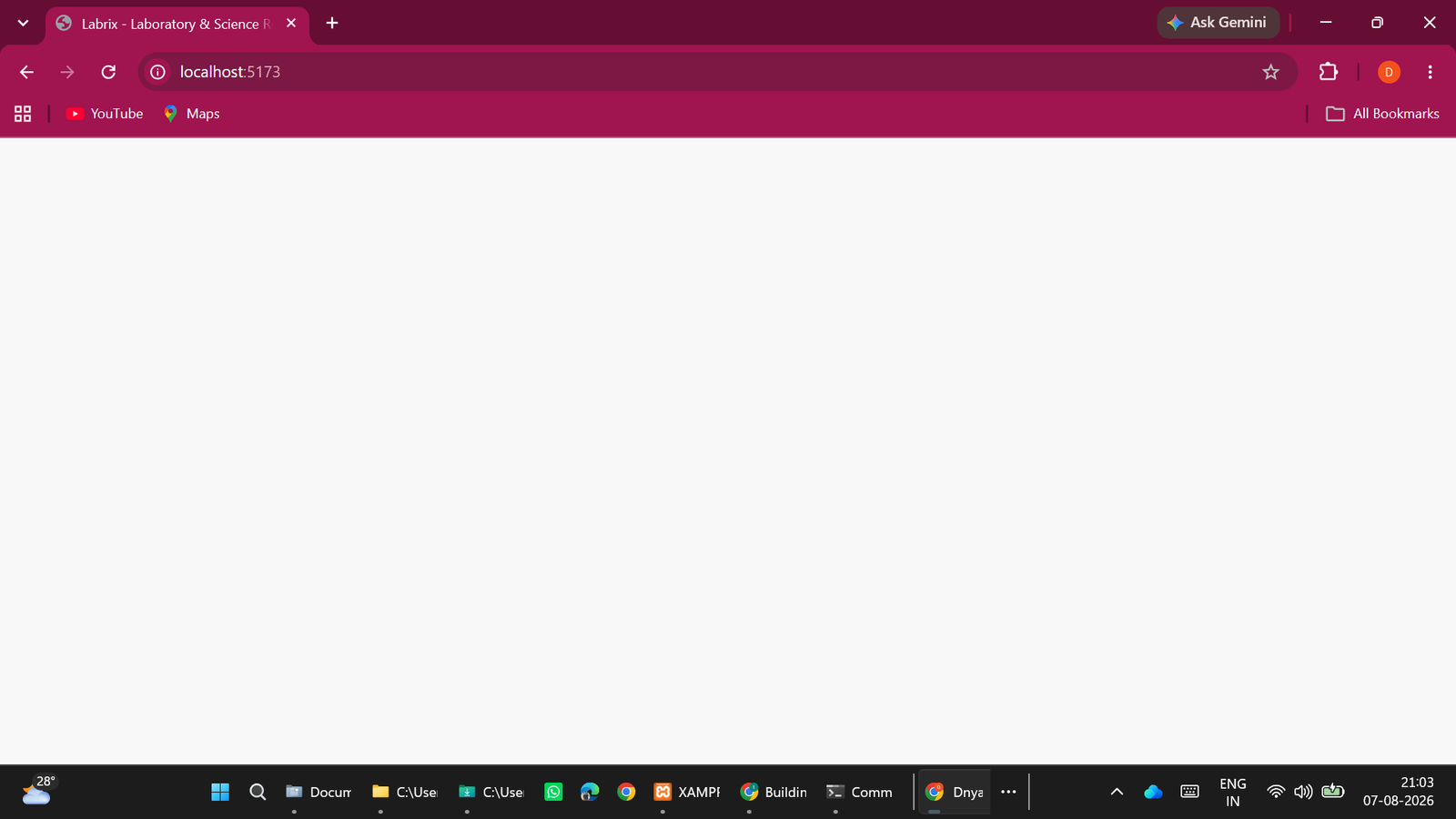Open taskbar Search magnifier
Viewport: 1456px width, 819px height.
[x=258, y=792]
